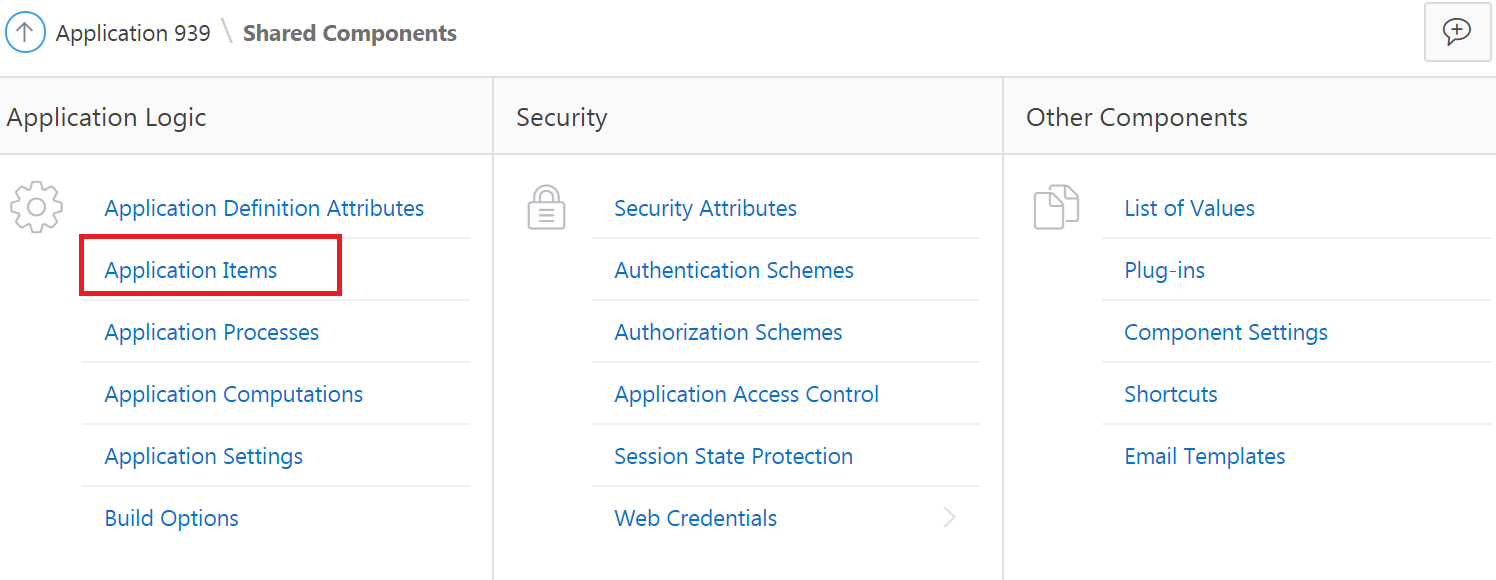1496x580 pixels.
Task: Open Session State Protection
Action: click(733, 456)
